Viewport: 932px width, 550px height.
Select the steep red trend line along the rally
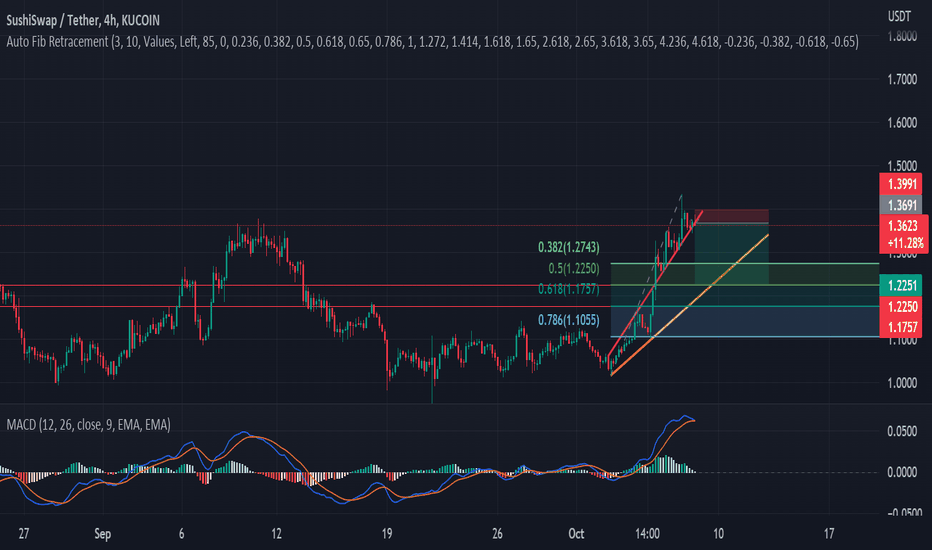[x=656, y=284]
